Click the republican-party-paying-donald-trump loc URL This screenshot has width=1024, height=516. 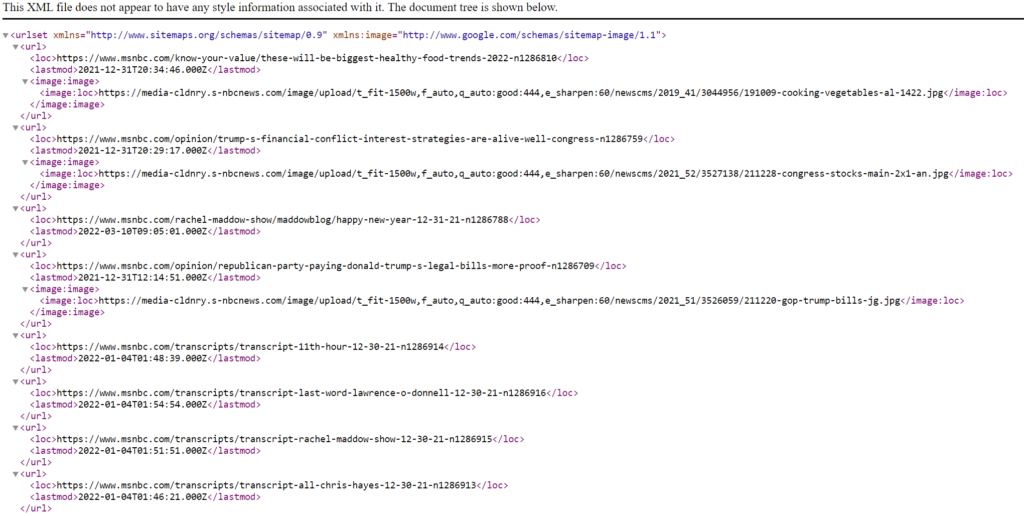coord(325,266)
